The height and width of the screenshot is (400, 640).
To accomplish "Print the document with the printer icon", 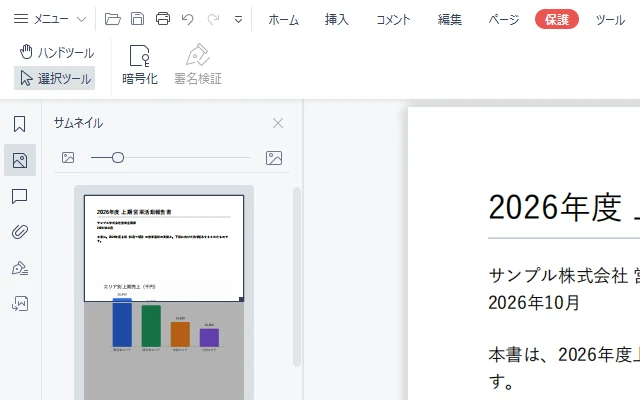I will [163, 19].
